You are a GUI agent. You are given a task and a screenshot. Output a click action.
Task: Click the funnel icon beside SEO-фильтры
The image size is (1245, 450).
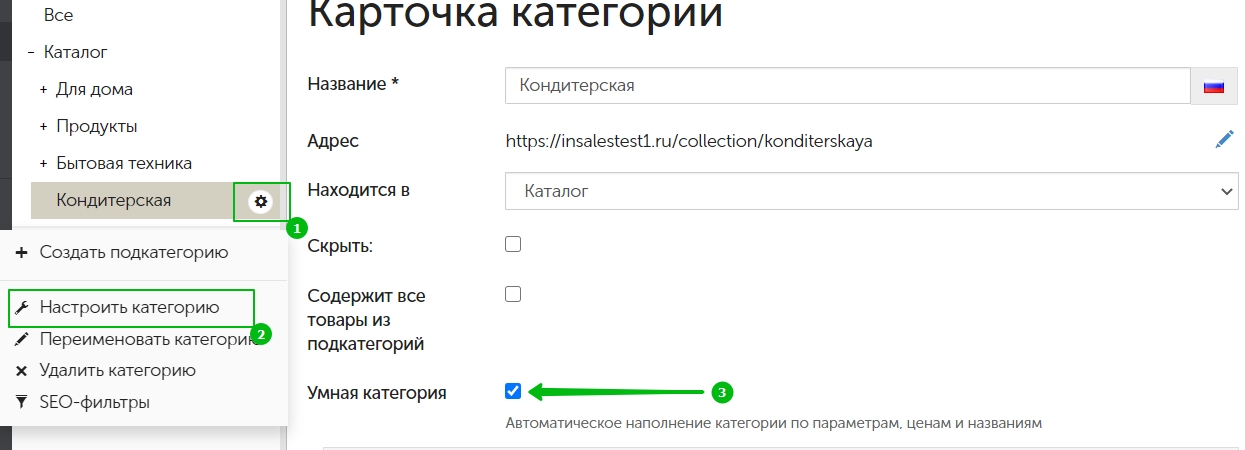22,402
